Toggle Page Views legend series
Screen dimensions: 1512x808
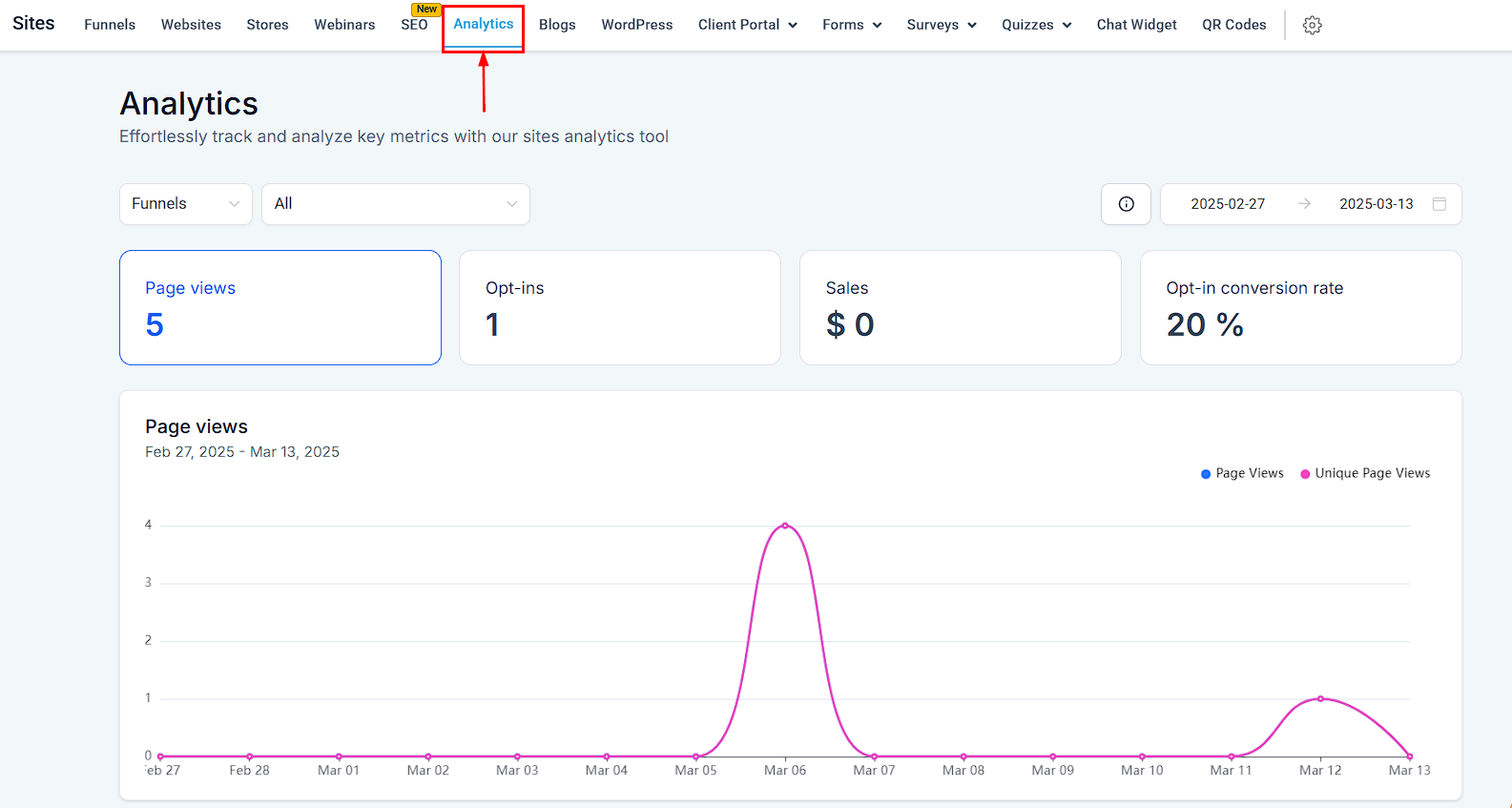pyautogui.click(x=1242, y=473)
